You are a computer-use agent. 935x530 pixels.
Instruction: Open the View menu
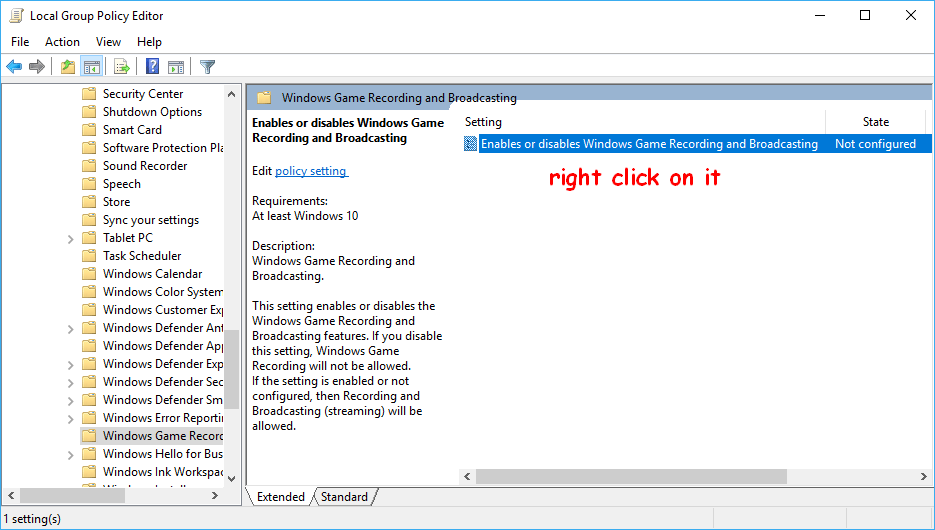click(x=108, y=42)
